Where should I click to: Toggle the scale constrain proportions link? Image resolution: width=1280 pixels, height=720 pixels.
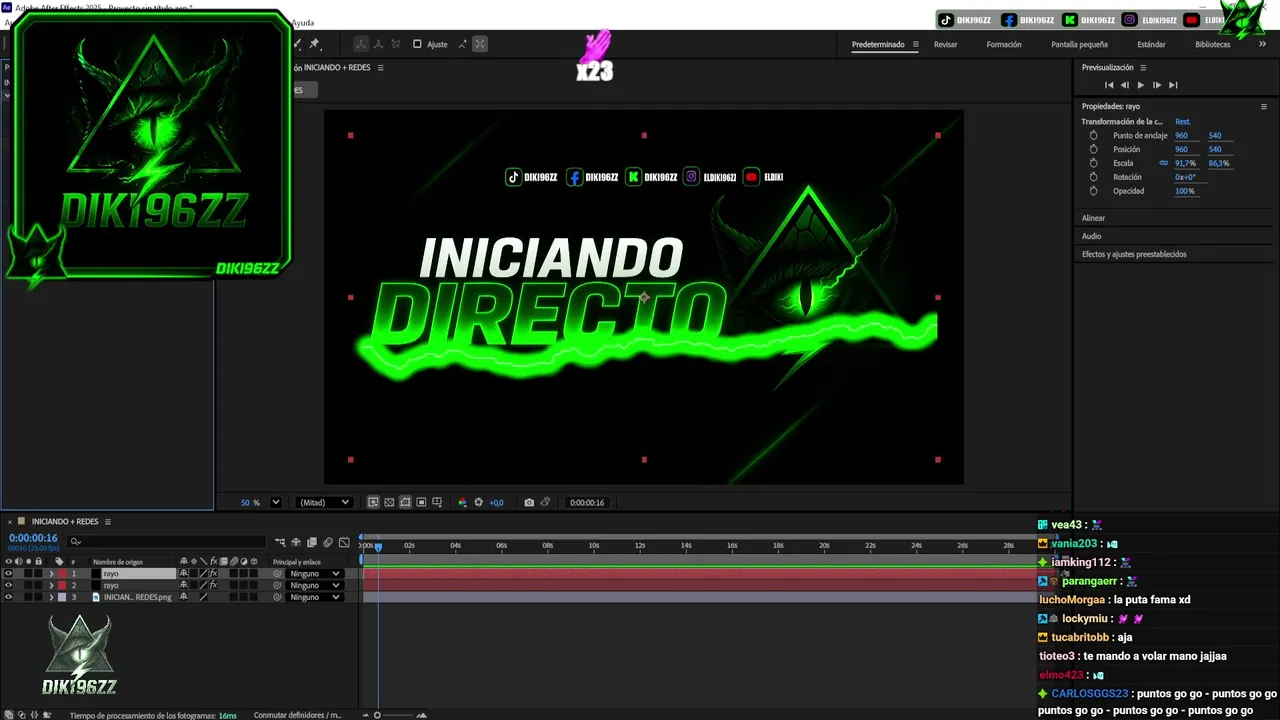(1163, 163)
